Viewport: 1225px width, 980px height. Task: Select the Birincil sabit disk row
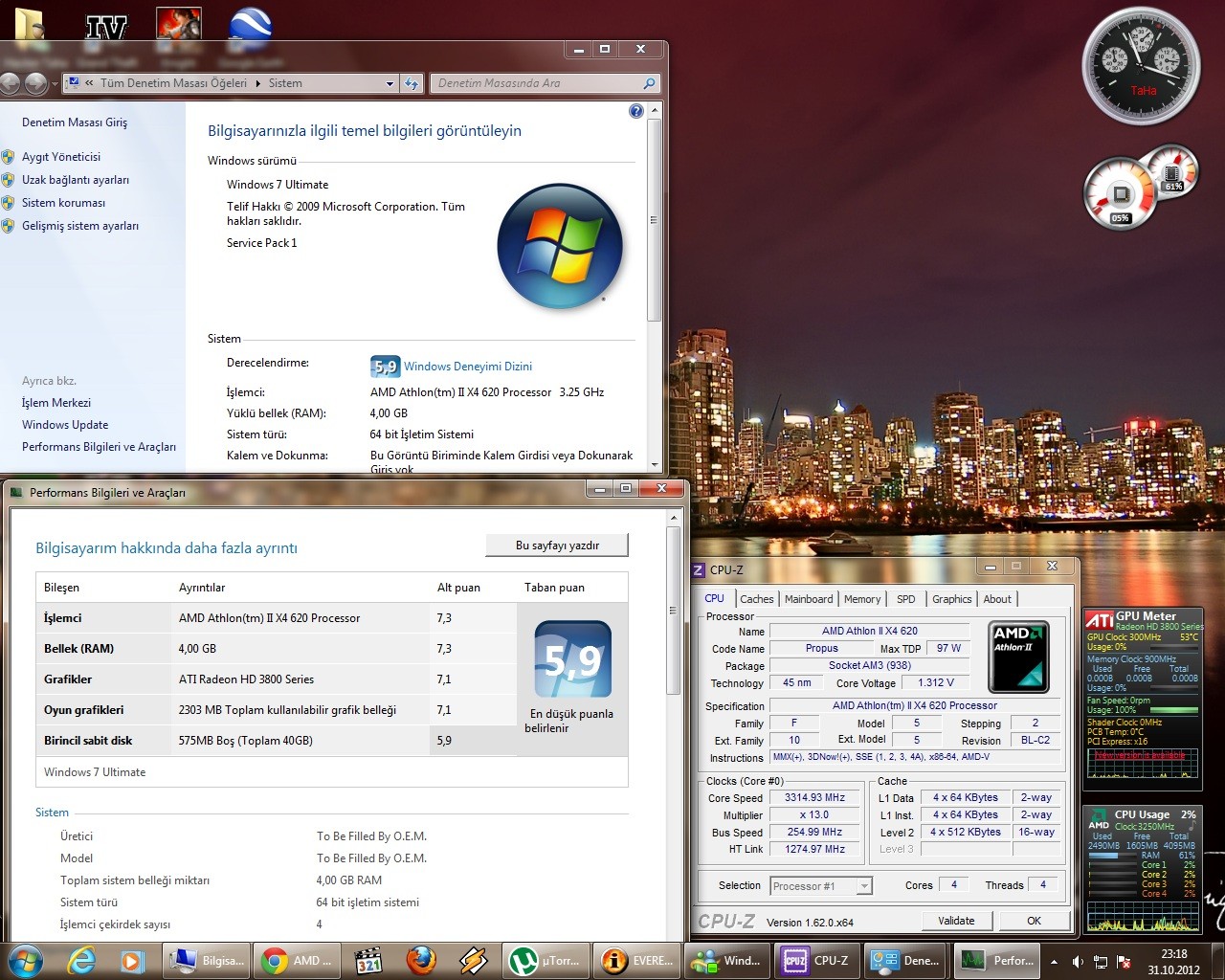(x=277, y=741)
